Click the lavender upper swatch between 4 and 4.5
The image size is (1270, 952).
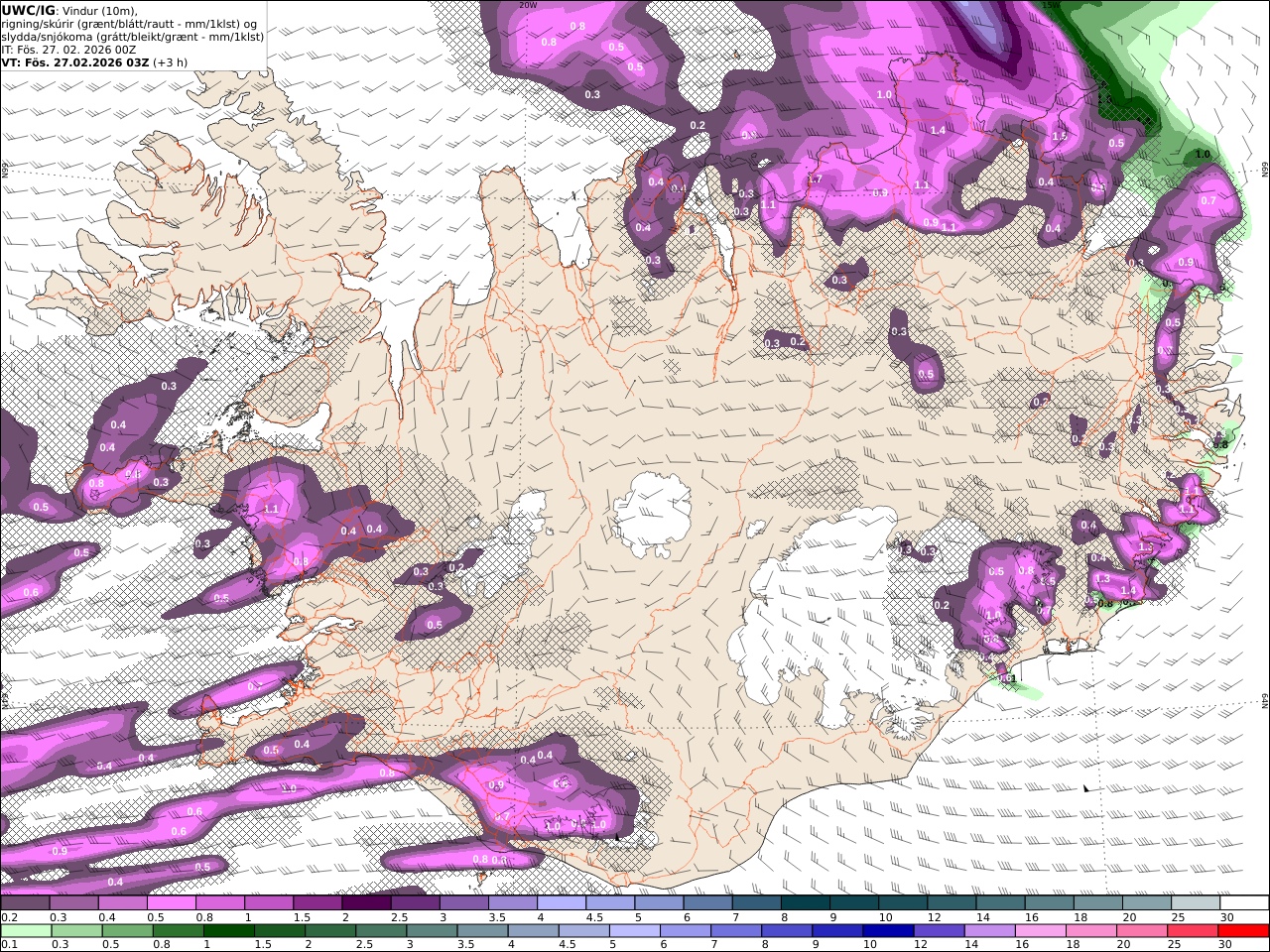pos(562,903)
